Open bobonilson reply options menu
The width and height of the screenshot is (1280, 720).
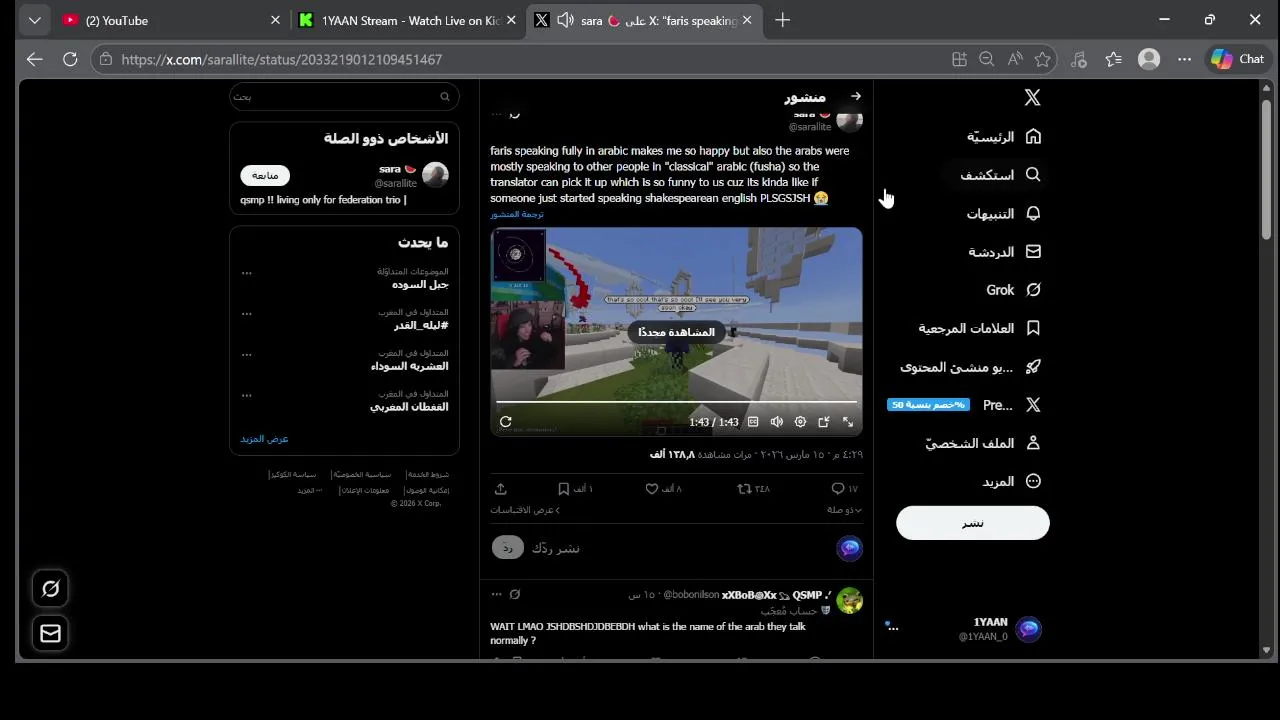pos(496,594)
